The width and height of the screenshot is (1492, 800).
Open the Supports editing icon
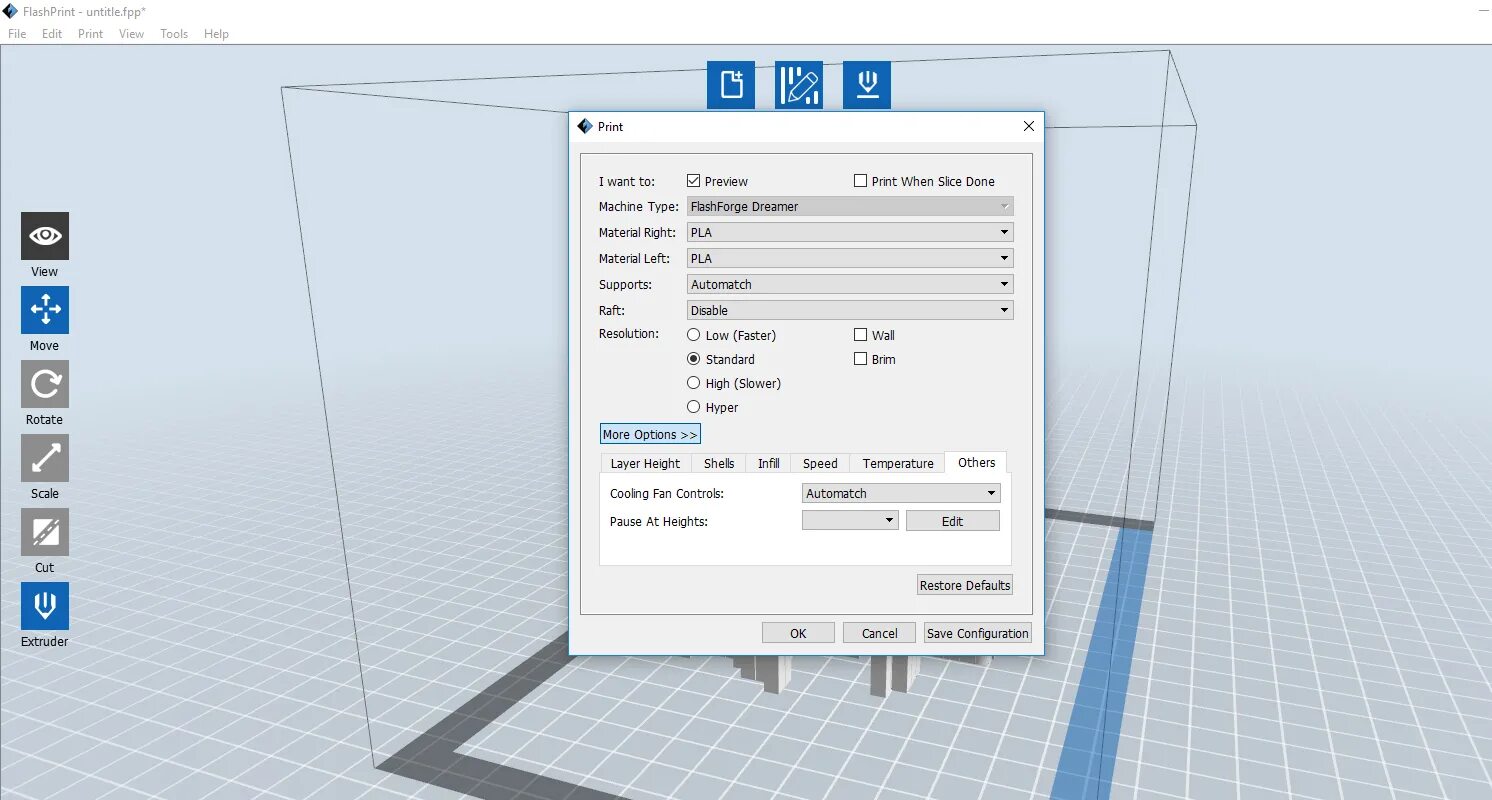pyautogui.click(x=799, y=85)
